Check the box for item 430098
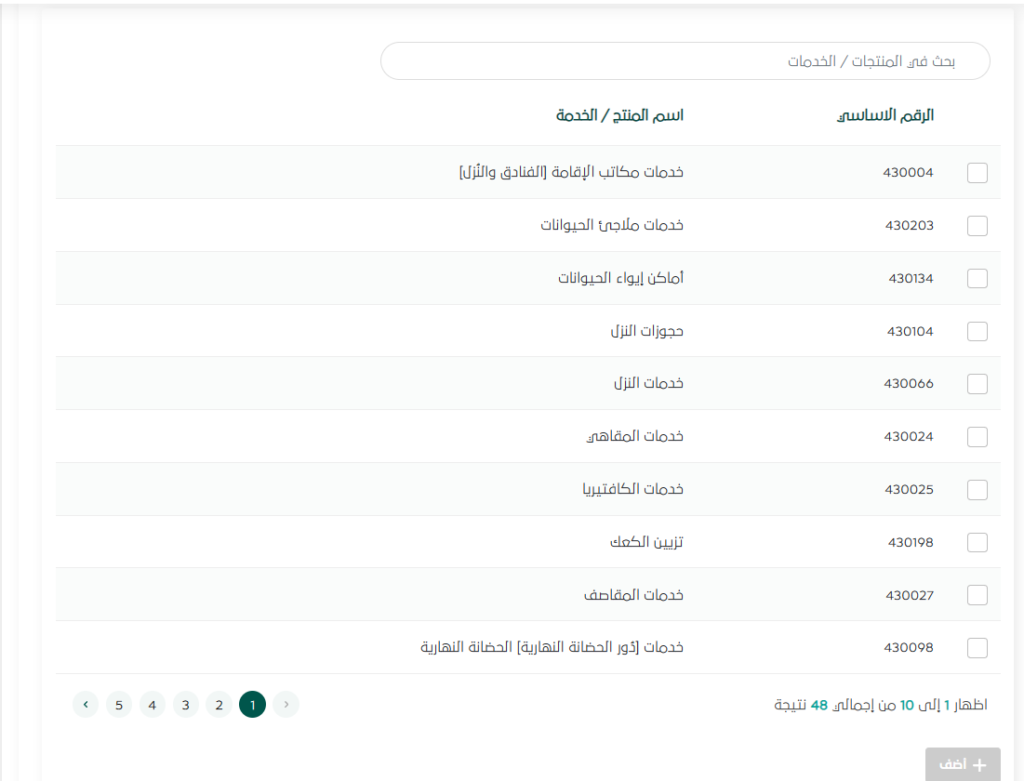Screen dimensions: 1024x781 977,648
